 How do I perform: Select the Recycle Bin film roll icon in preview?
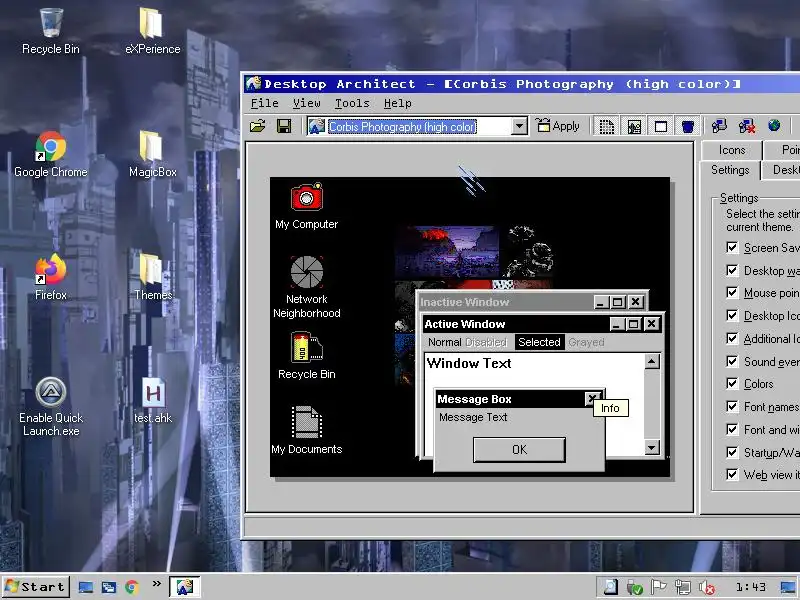pyautogui.click(x=306, y=347)
